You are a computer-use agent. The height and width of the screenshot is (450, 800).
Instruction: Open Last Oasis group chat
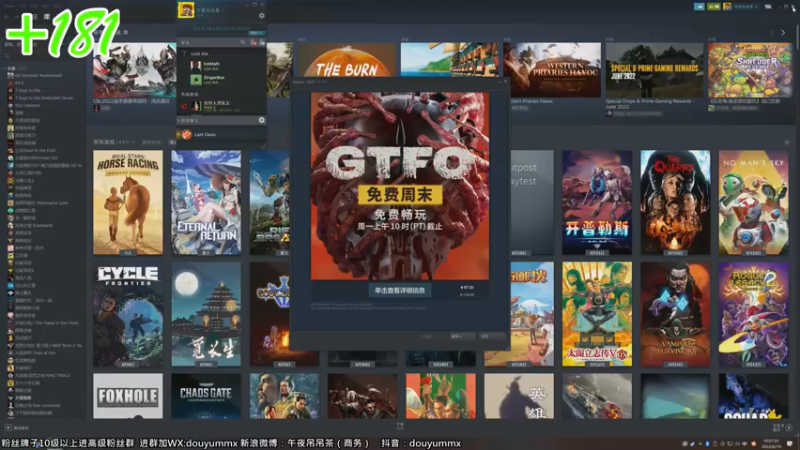pos(221,135)
